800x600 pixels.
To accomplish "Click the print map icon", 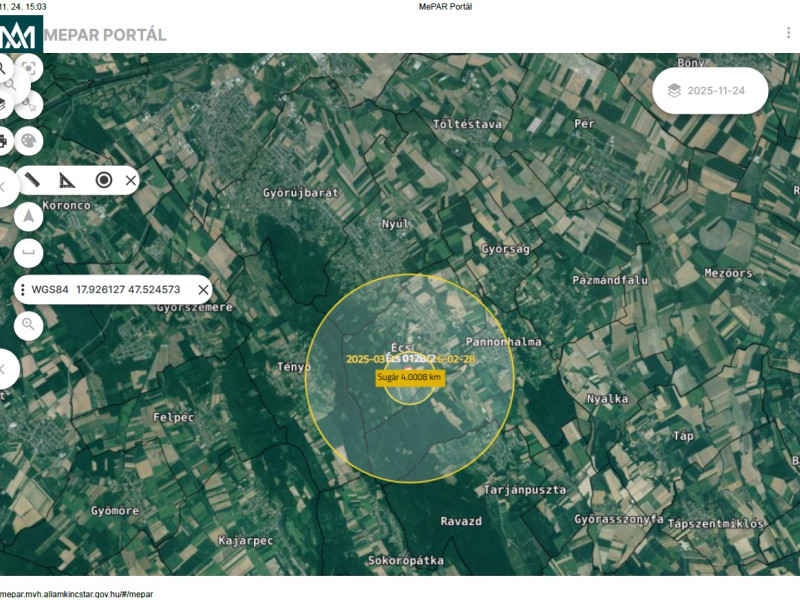I will 3,140.
